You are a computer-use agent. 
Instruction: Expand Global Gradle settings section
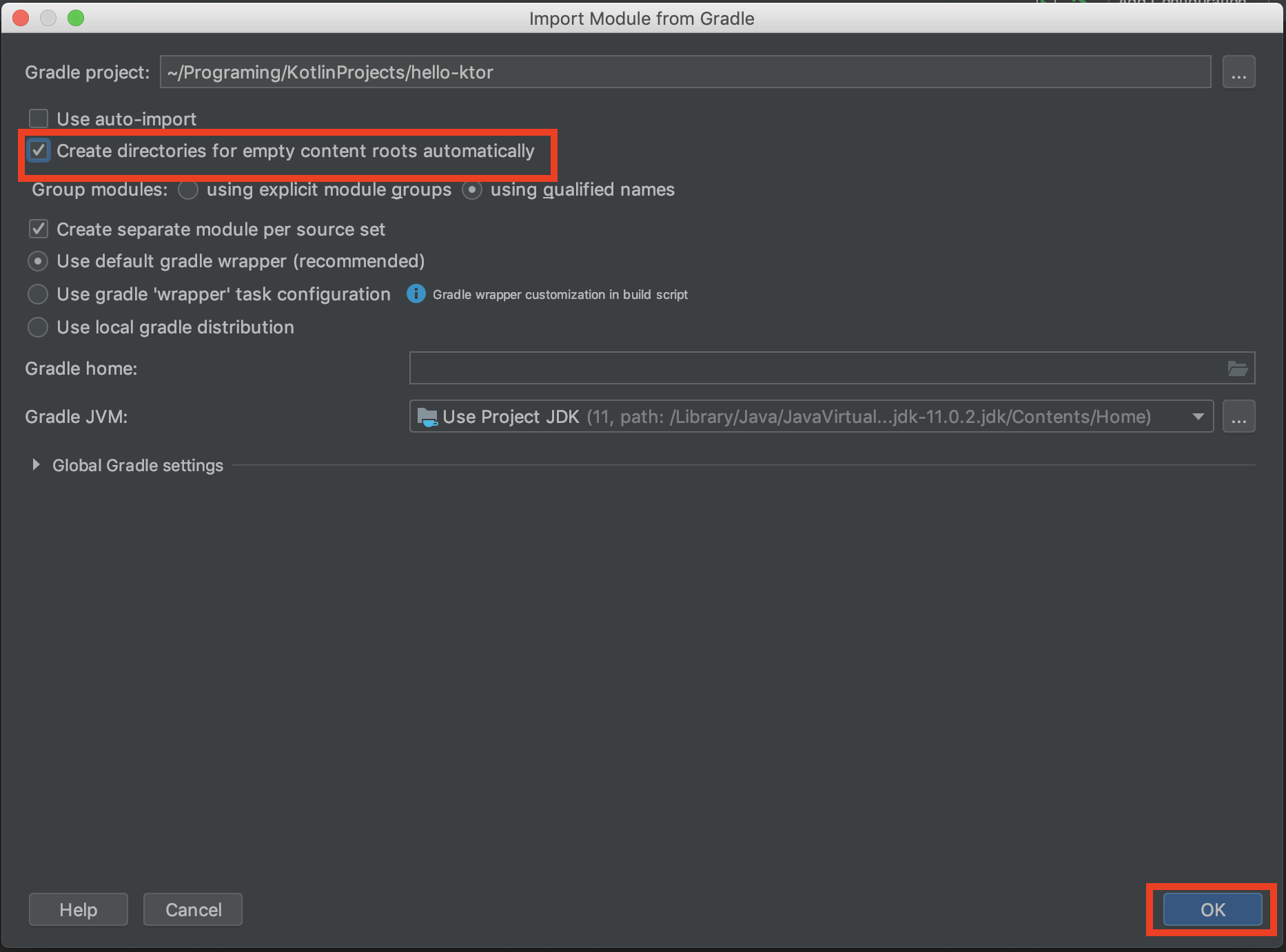[36, 465]
